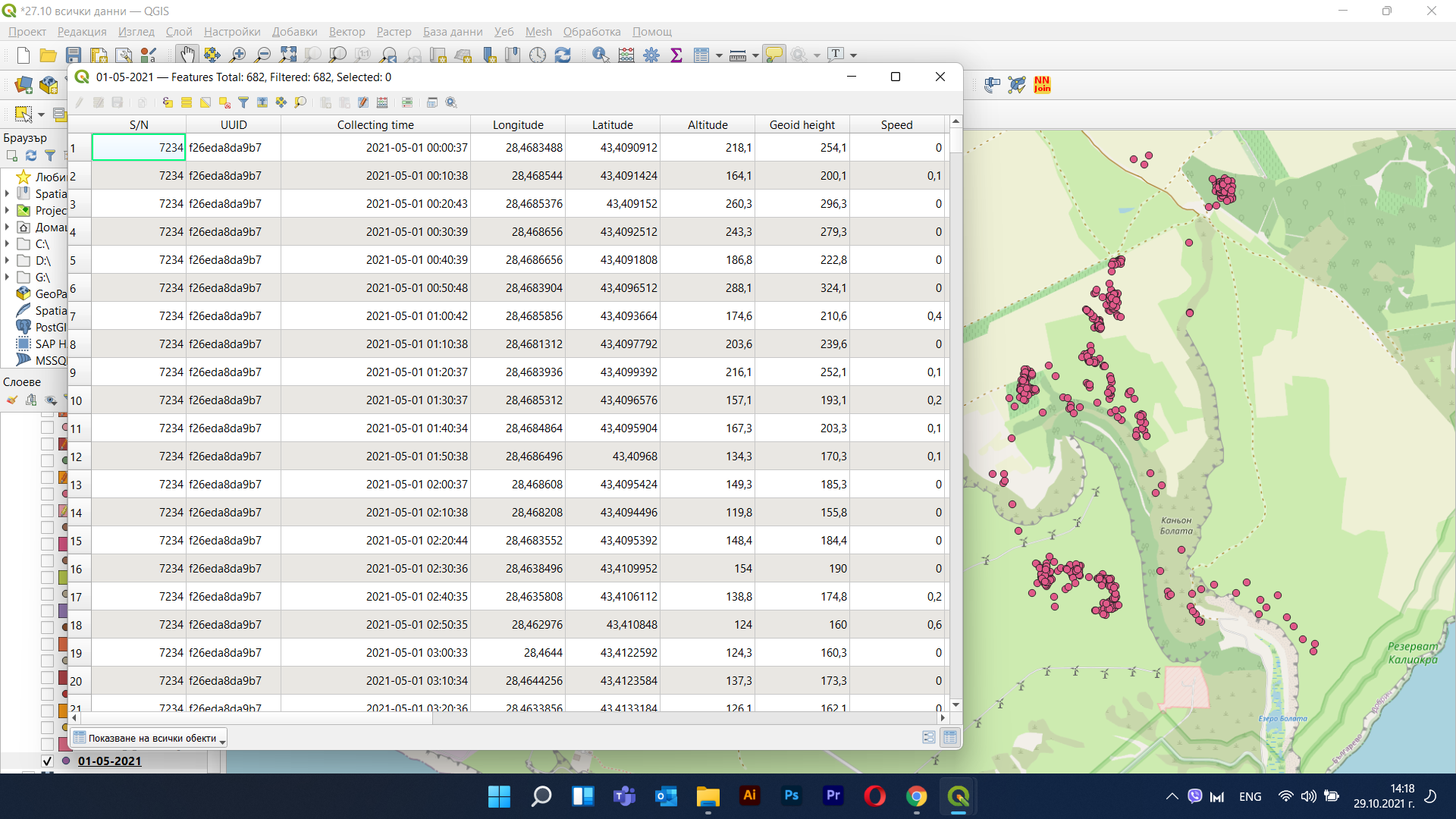Image resolution: width=1456 pixels, height=819 pixels.
Task: Filter the Browser panel with funnel icon
Action: (50, 155)
